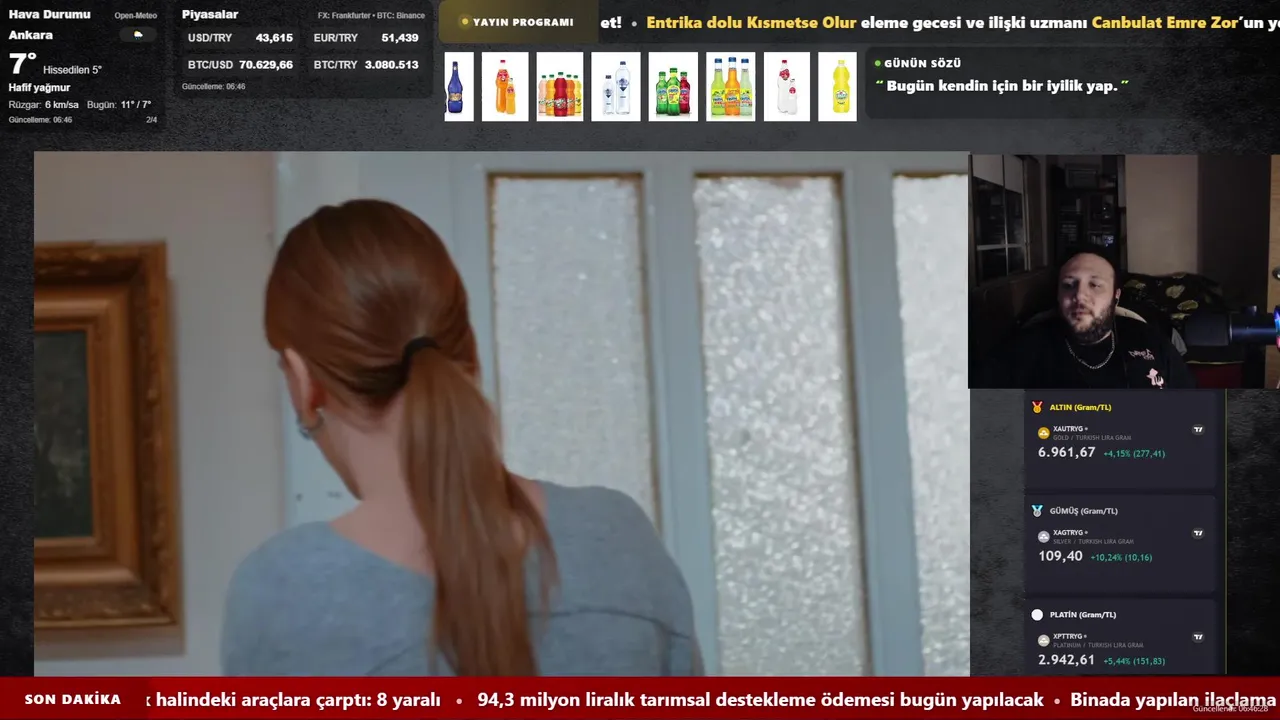Choose the green and red glass bottles thumbnail
1280x720 pixels.
673,87
